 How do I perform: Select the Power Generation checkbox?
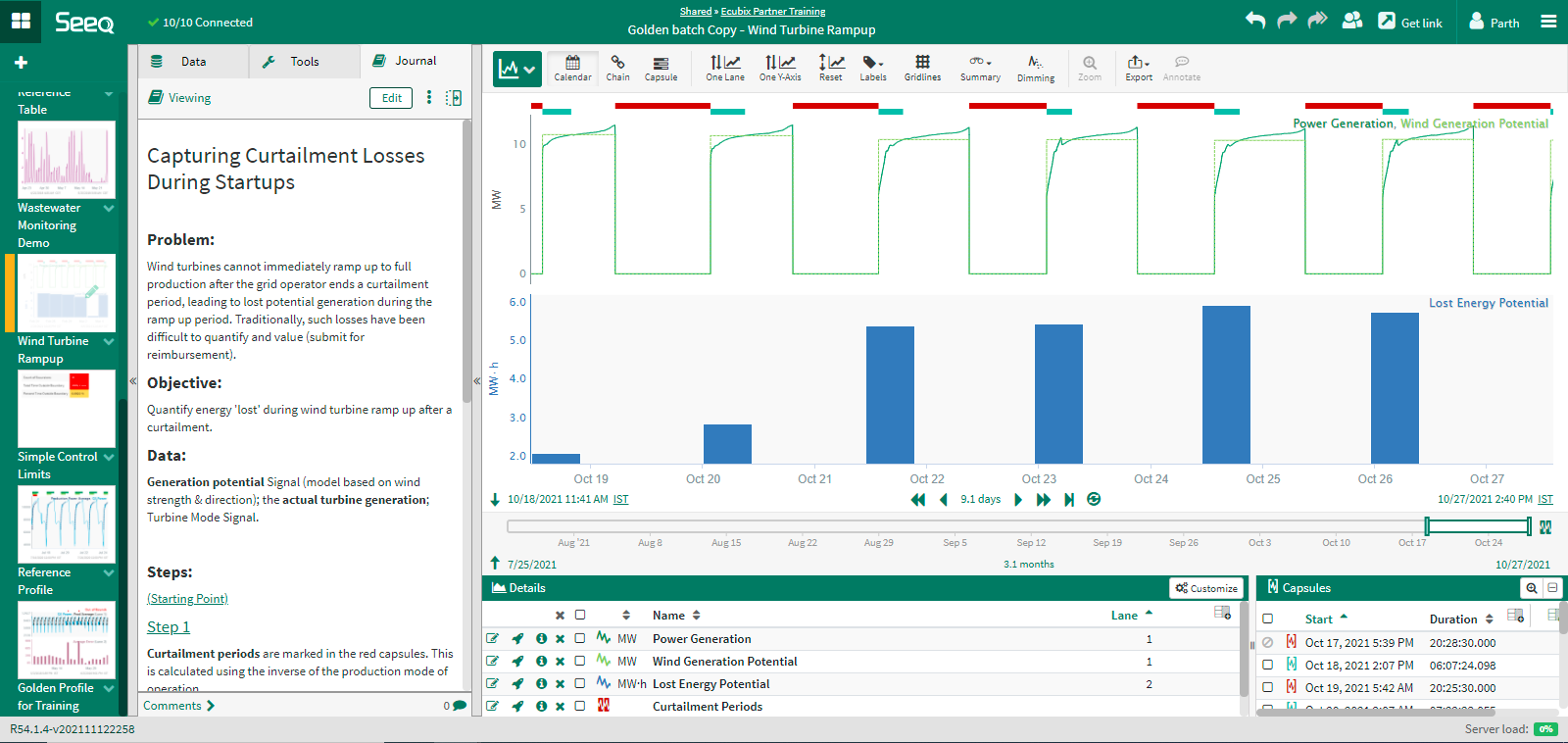click(x=580, y=638)
